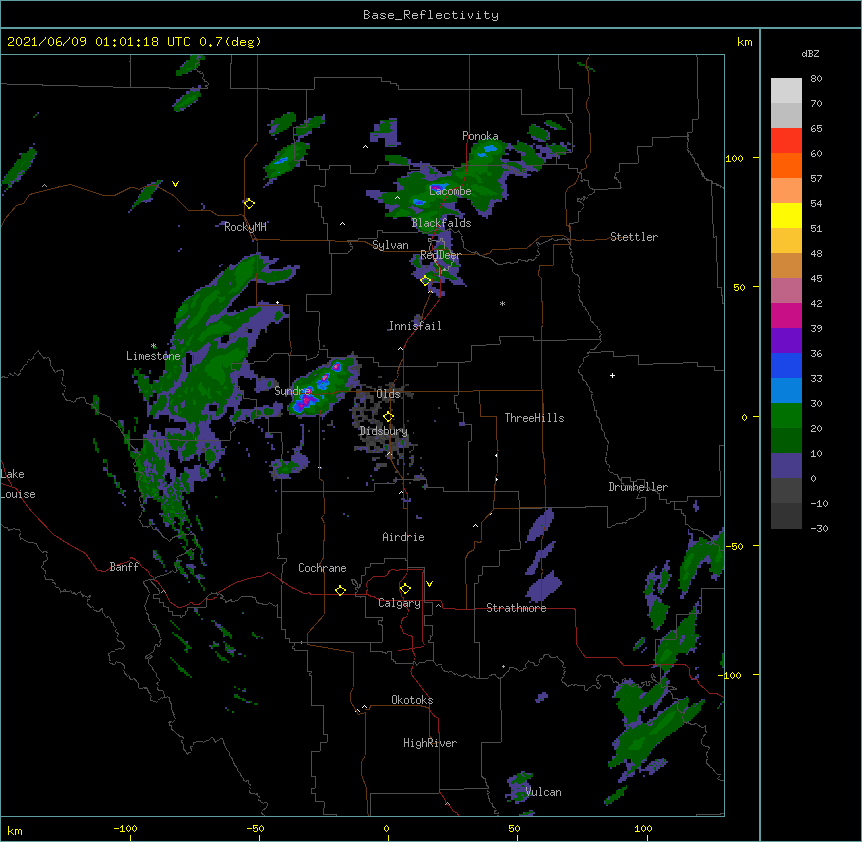Click the Blackfalds city label
The height and width of the screenshot is (842, 862).
(441, 223)
